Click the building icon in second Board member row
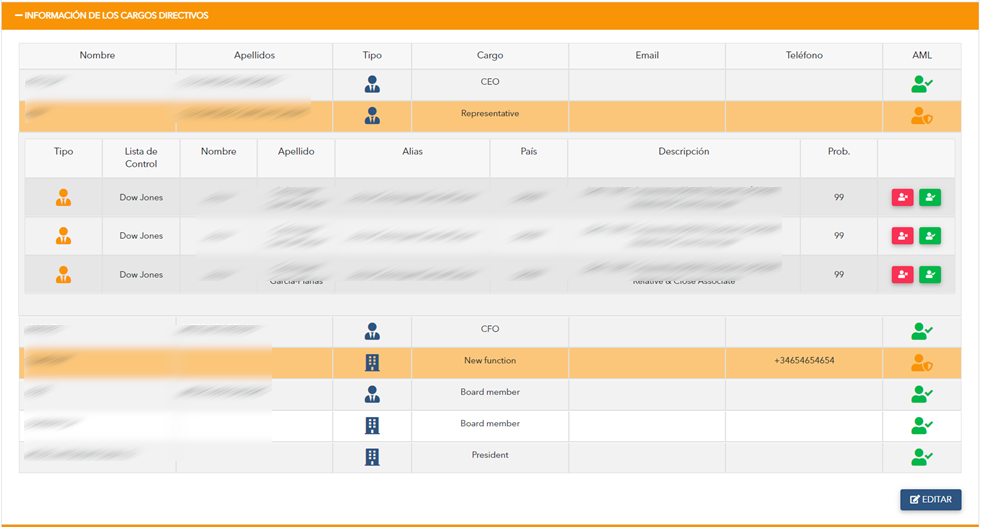 pyautogui.click(x=372, y=426)
